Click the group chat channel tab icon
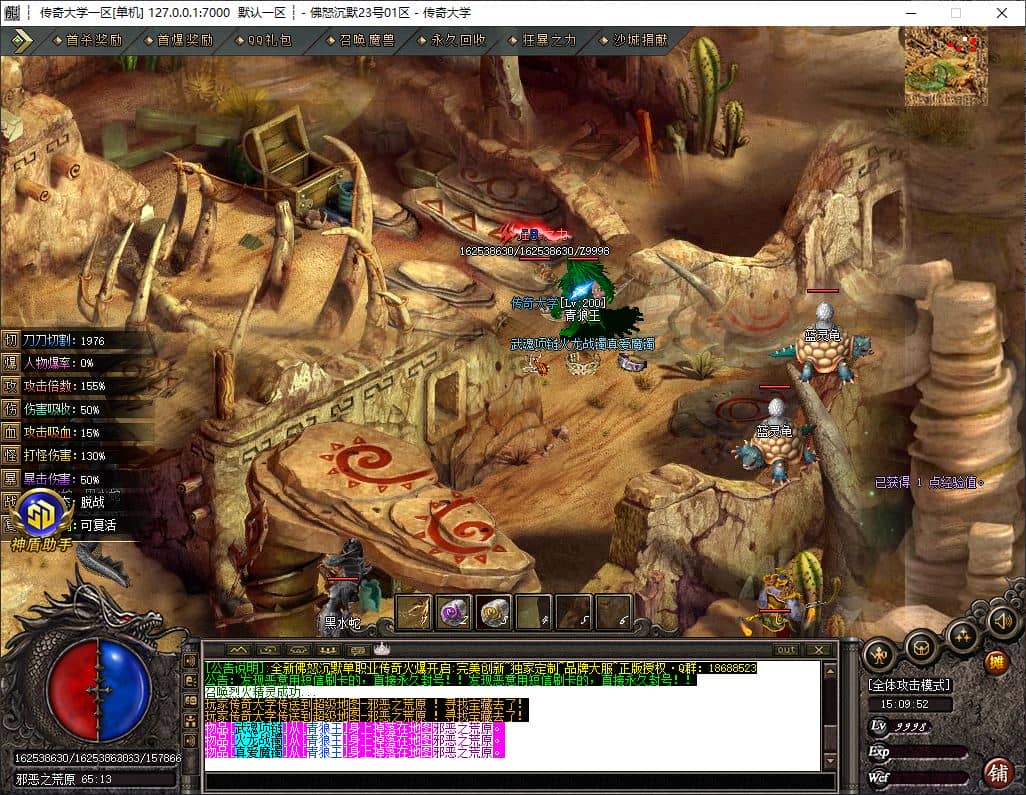Viewport: 1026px width, 795px height. pos(328,650)
